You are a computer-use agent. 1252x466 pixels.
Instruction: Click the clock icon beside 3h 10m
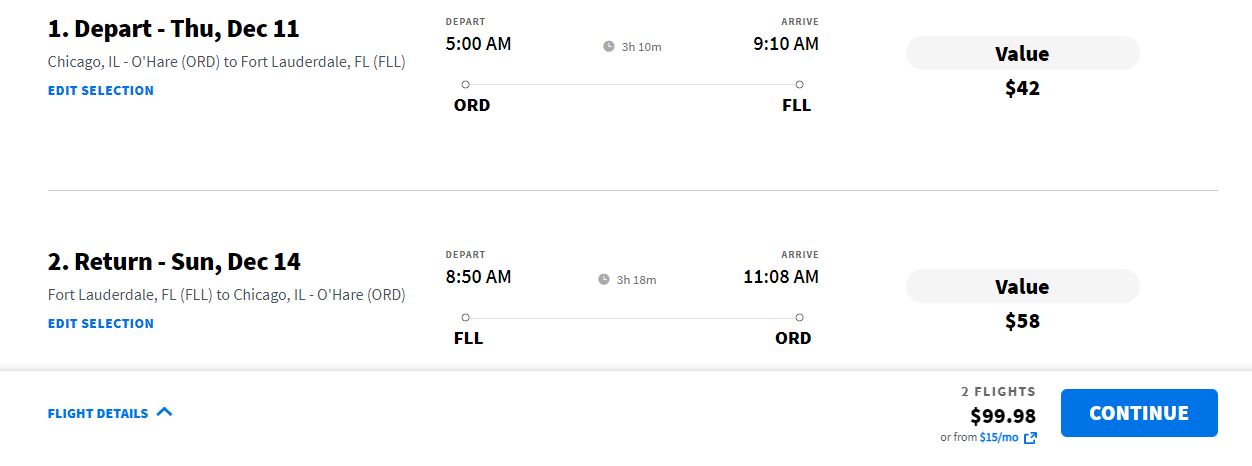(609, 46)
